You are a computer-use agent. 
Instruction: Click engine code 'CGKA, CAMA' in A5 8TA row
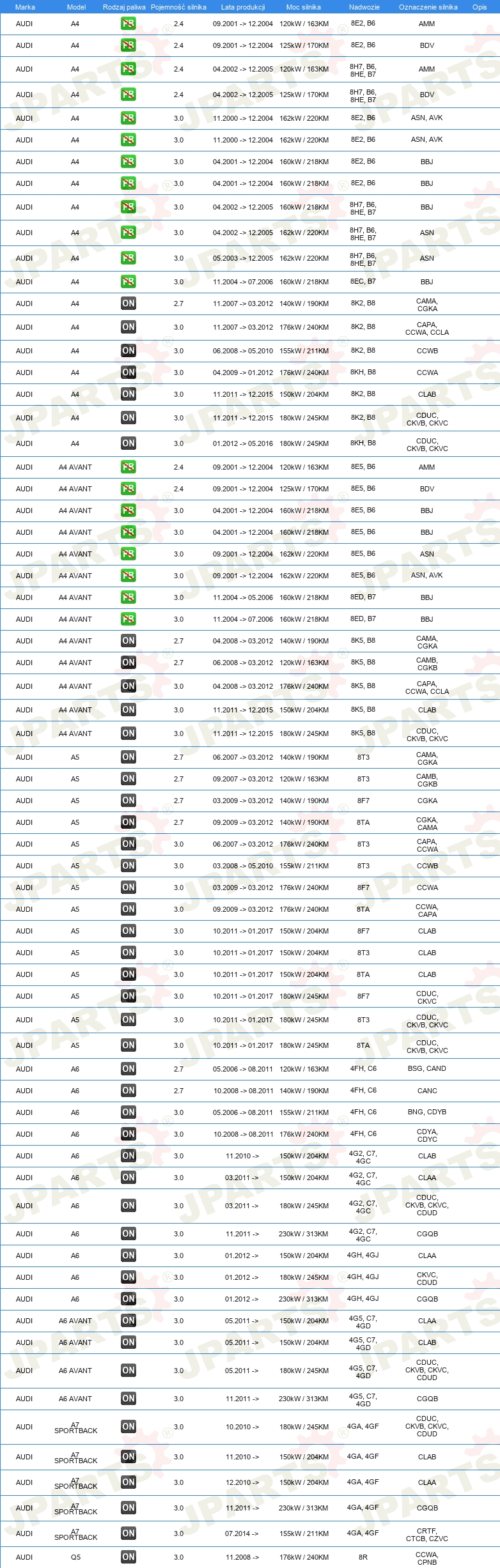427,824
